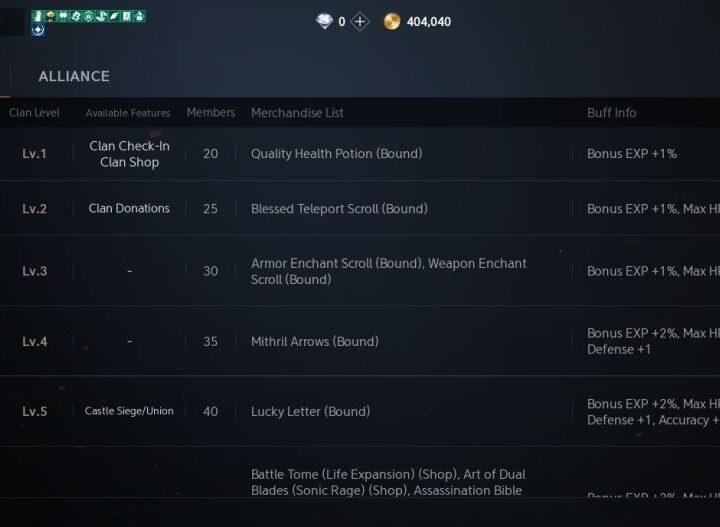Select the blue buff icon under green buffs
This screenshot has width=720, height=527.
[x=38, y=30]
